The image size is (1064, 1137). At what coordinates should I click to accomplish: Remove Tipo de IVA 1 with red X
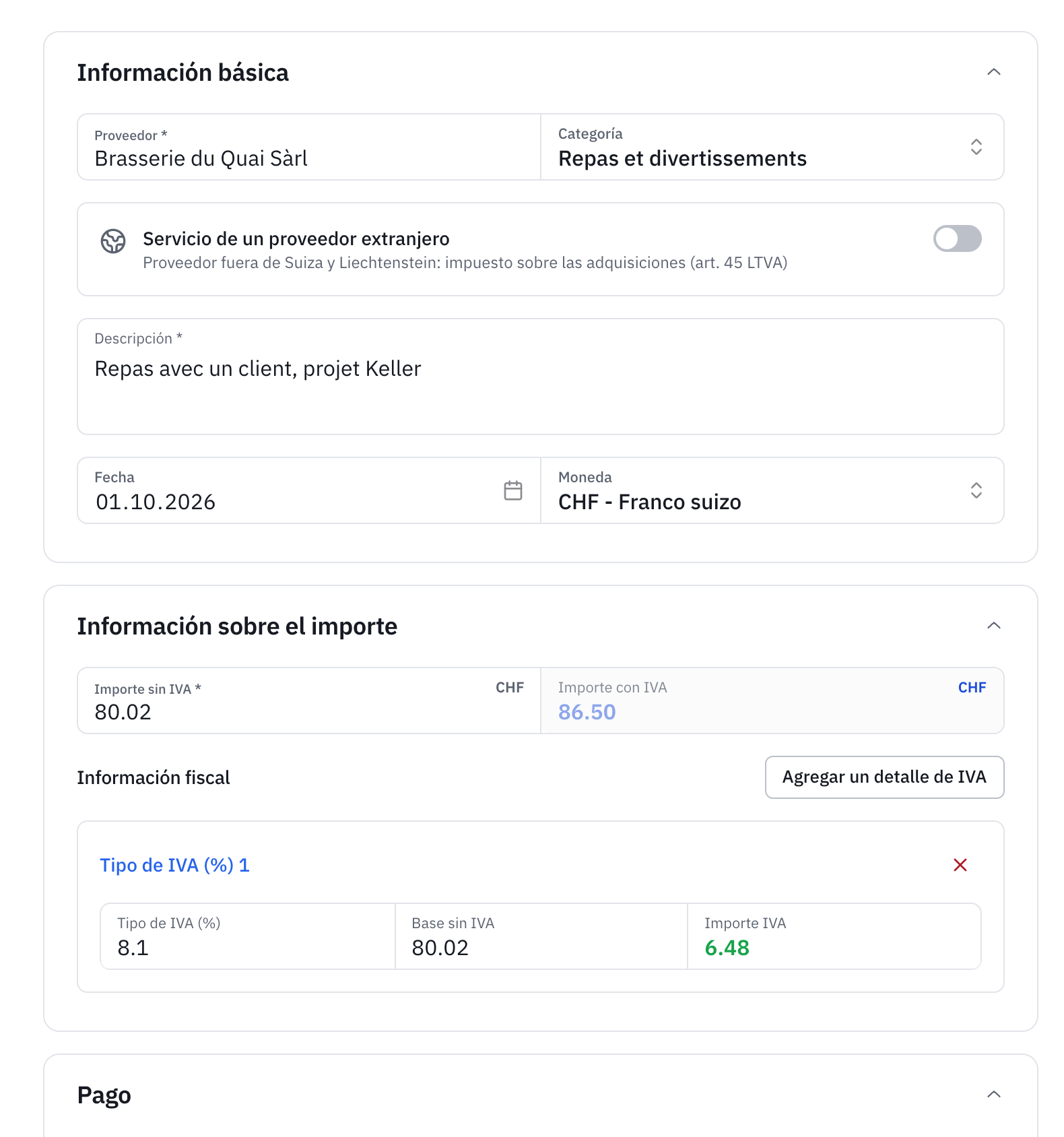click(x=960, y=865)
